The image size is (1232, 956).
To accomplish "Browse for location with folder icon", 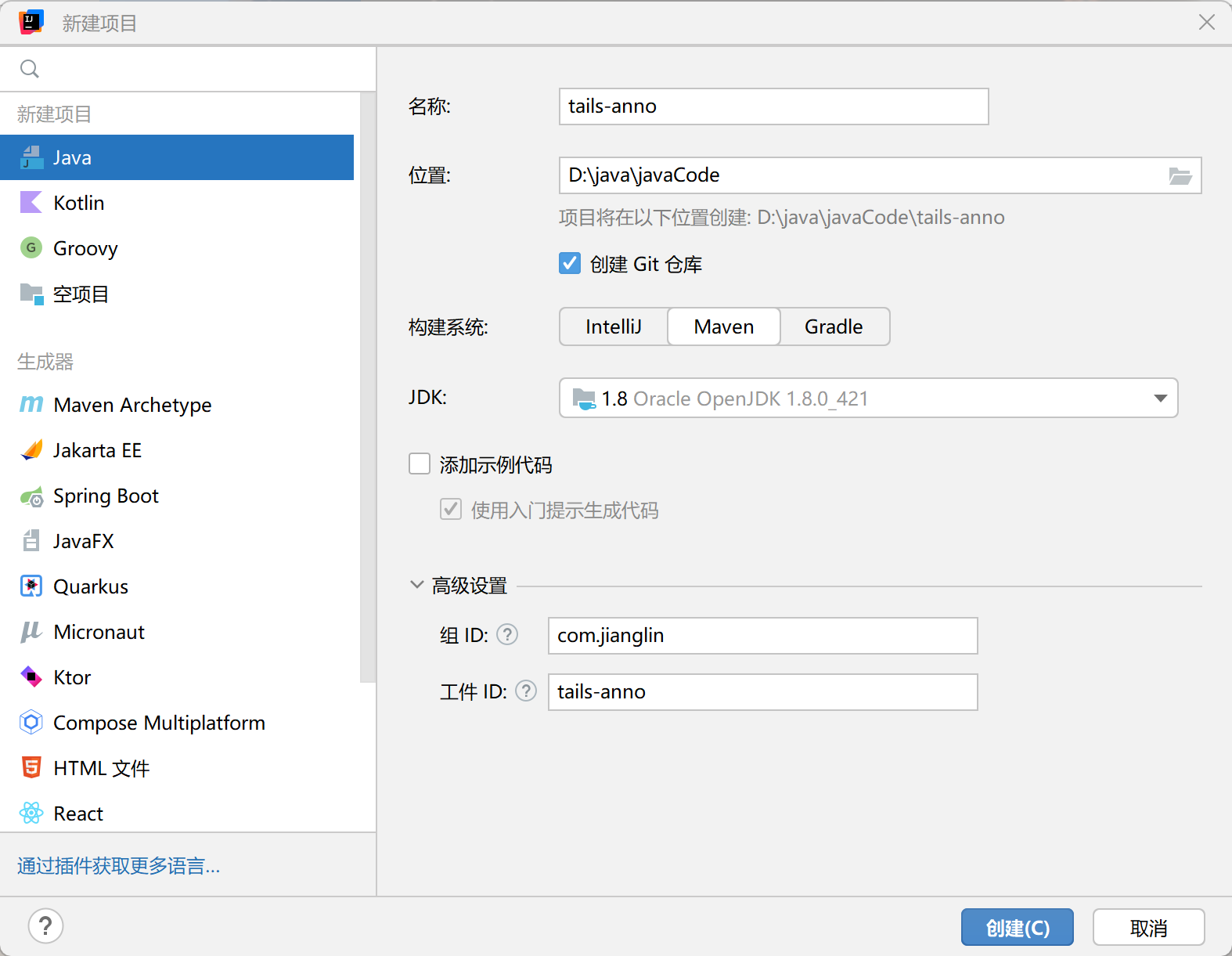I will [1180, 176].
